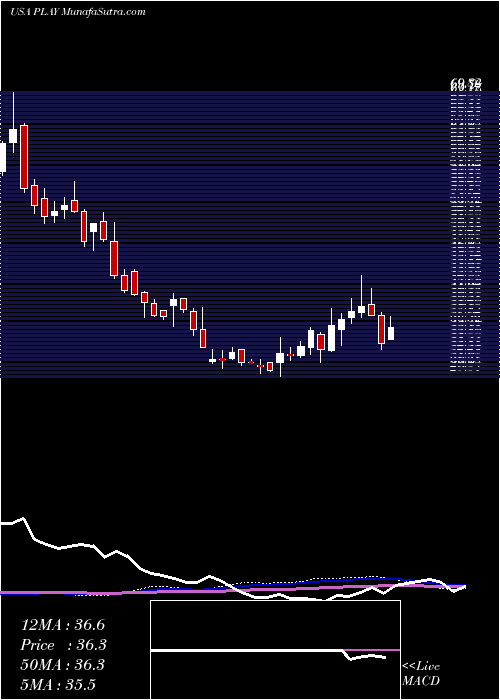Image resolution: width=500 pixels, height=700 pixels.
Task: Select the '50MA : 36.3' label
Action: [62, 665]
